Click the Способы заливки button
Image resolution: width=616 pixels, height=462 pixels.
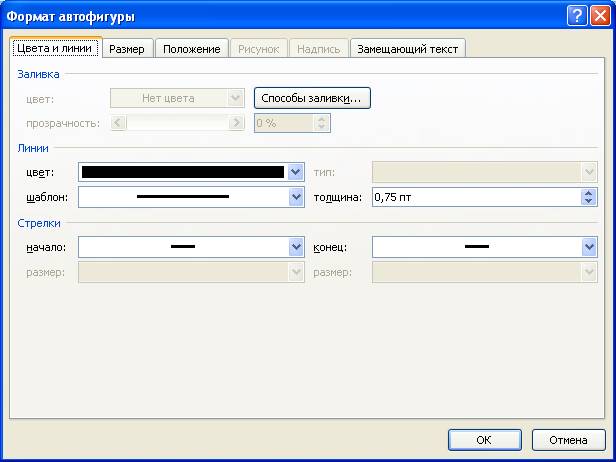click(x=313, y=98)
